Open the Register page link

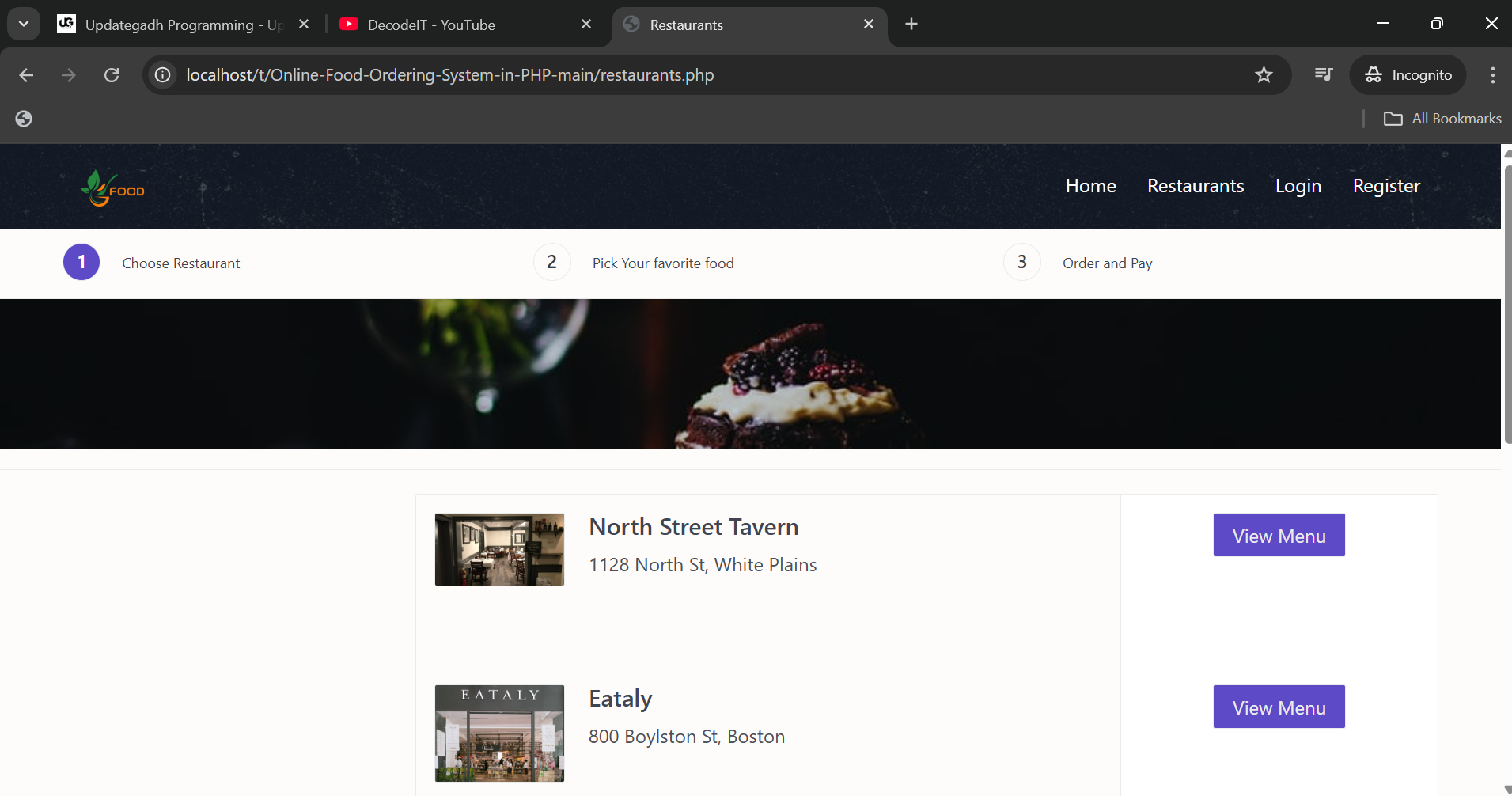[1386, 186]
